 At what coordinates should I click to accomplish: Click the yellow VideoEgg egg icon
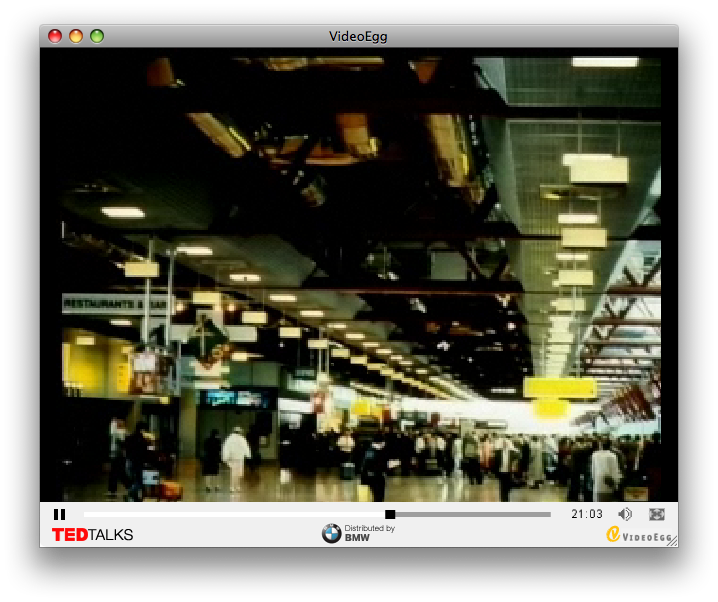pos(613,535)
